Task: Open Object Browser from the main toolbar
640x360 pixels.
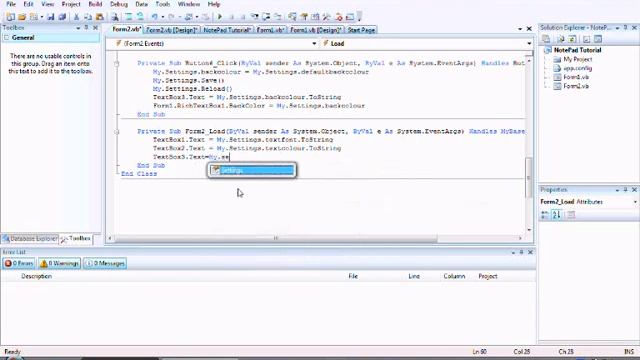Action: coord(316,17)
